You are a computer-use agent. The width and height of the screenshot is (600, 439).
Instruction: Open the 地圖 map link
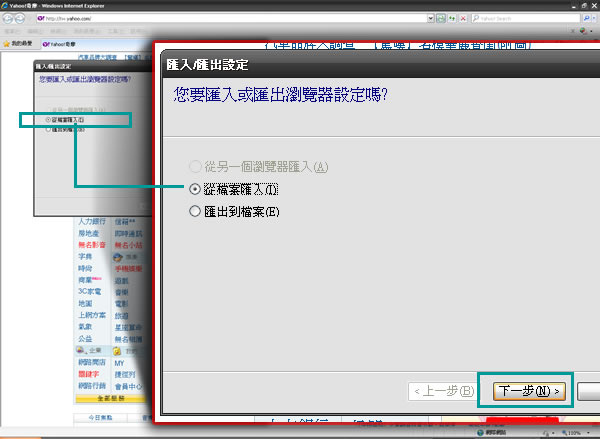[x=85, y=304]
